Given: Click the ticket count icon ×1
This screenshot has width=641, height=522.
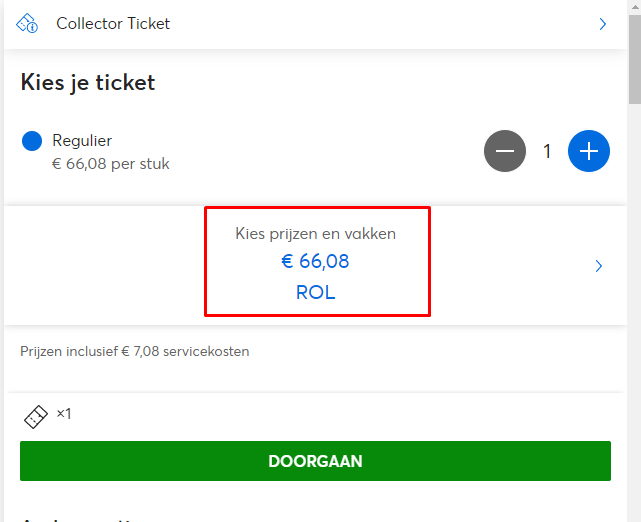Looking at the screenshot, I should pos(36,417).
